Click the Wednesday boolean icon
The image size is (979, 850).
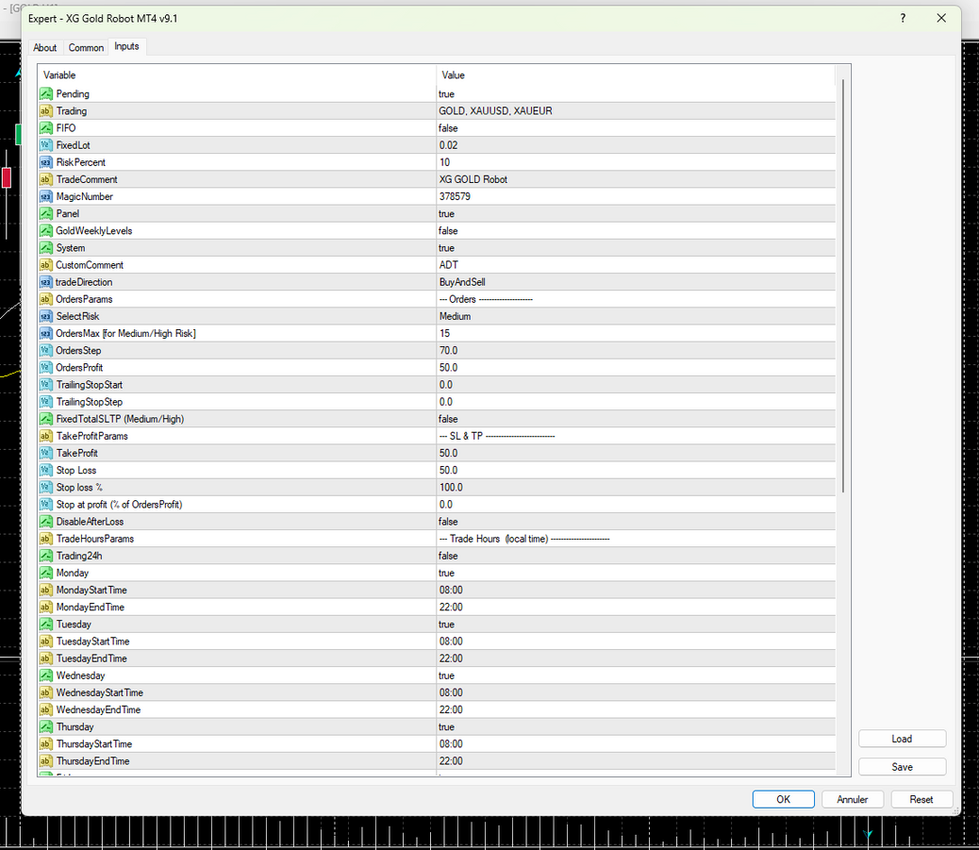click(x=46, y=676)
